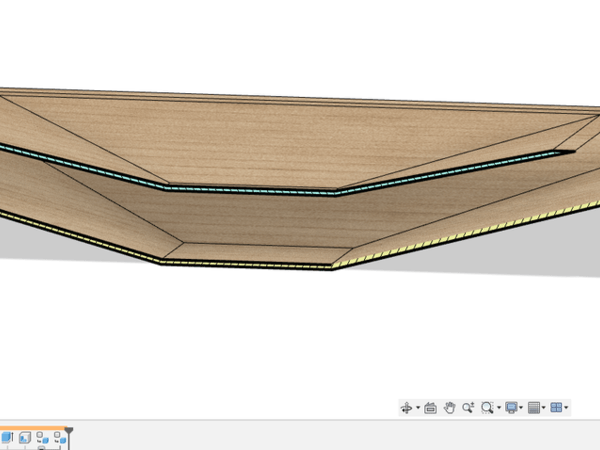Select the second feature icon in timeline
Viewport: 600px width, 450px height.
click(x=25, y=437)
